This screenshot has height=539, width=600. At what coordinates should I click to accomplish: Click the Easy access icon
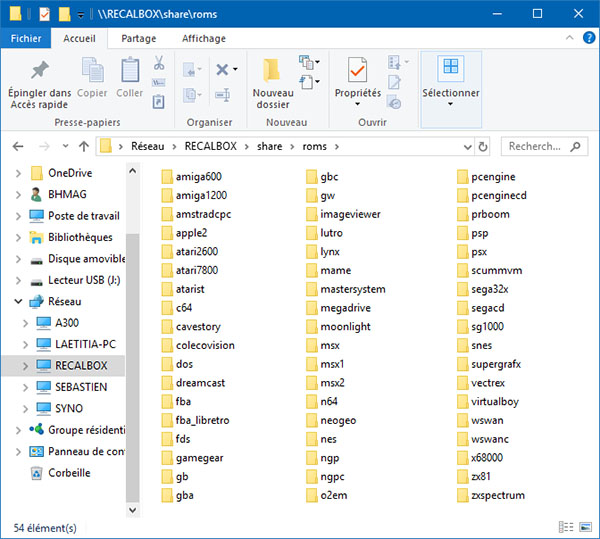click(306, 82)
